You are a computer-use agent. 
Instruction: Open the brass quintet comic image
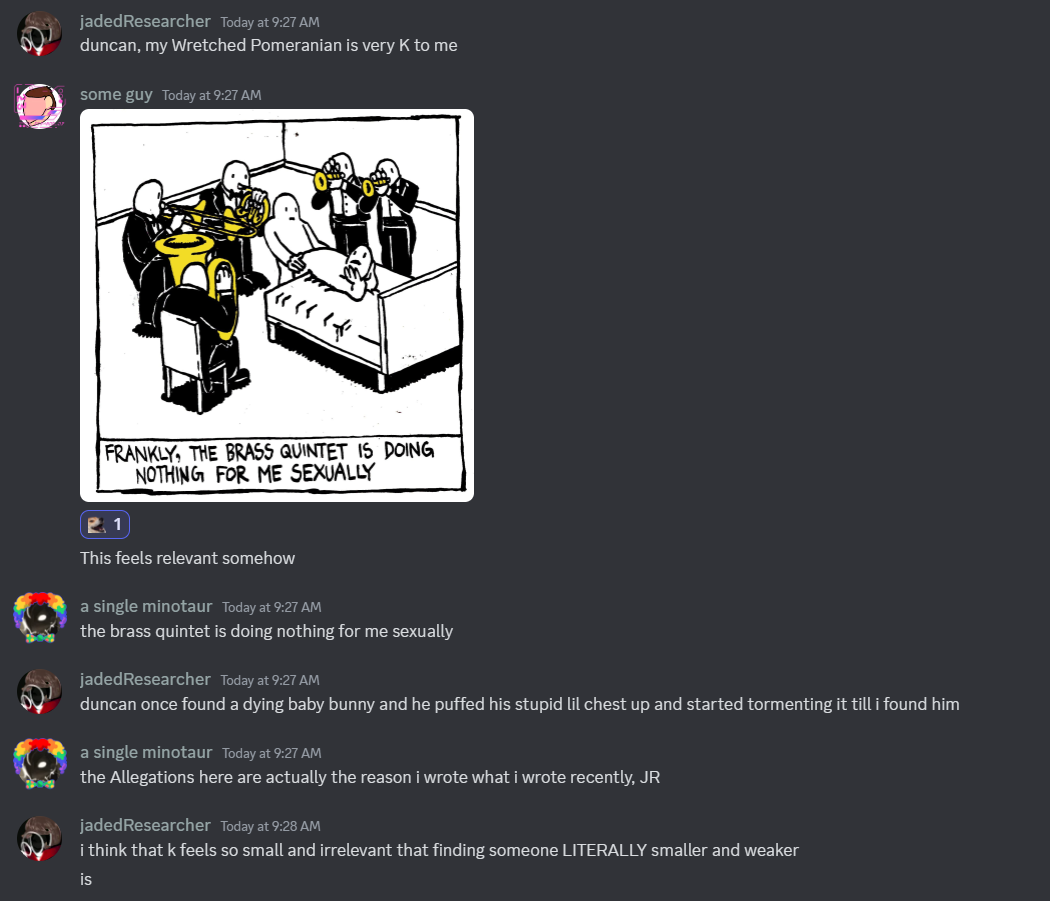point(277,305)
